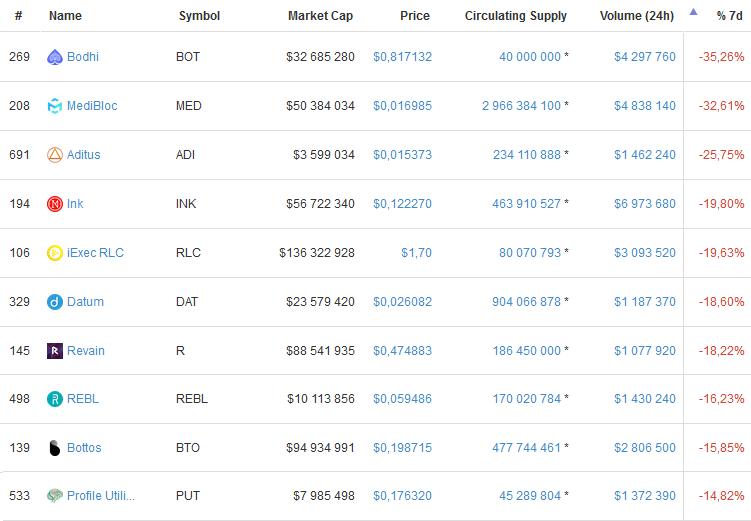The image size is (751, 521).
Task: Click Bodhi volume $4 297 760
Action: pos(645,57)
